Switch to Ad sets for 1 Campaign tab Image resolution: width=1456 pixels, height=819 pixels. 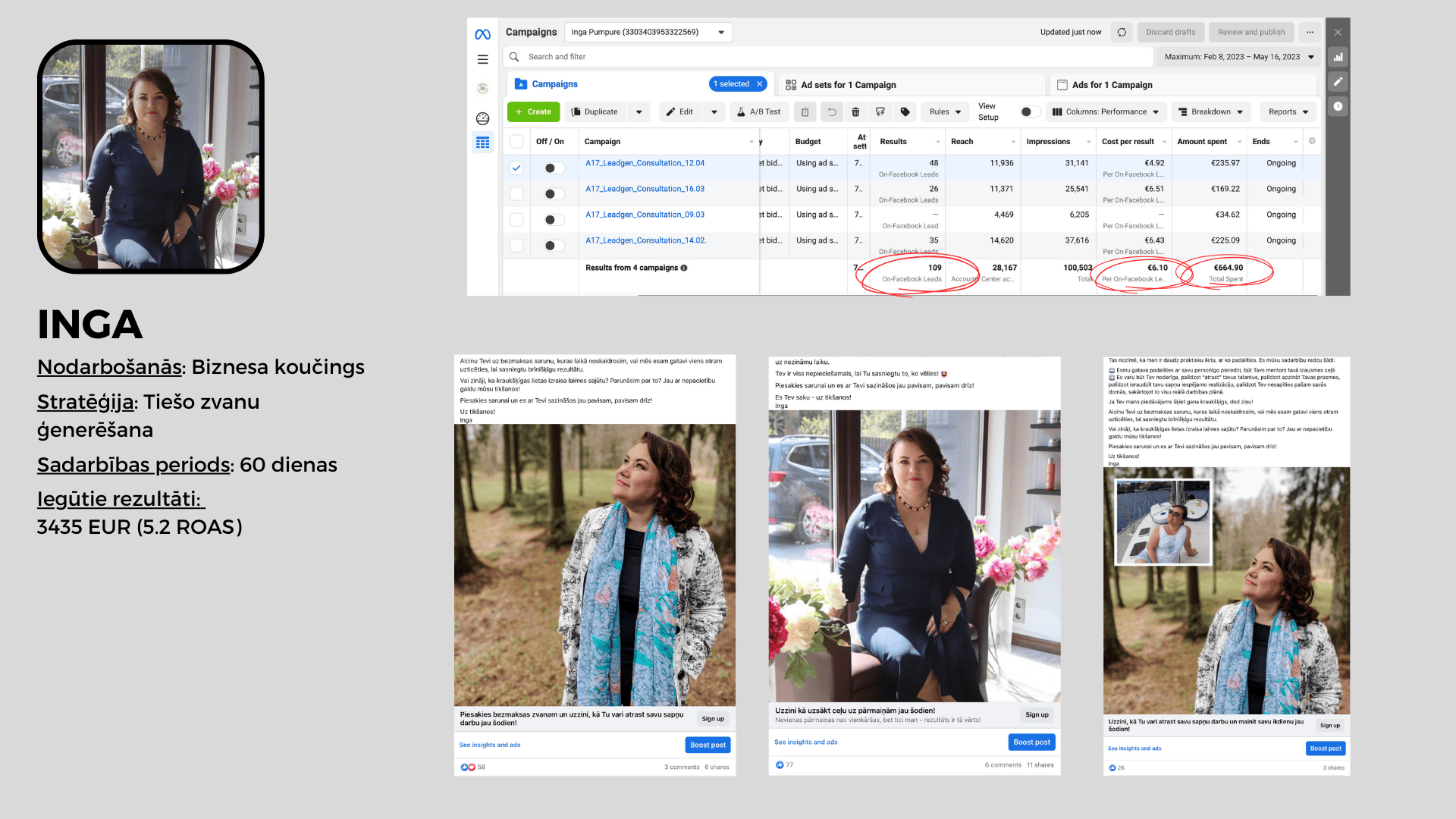click(848, 85)
